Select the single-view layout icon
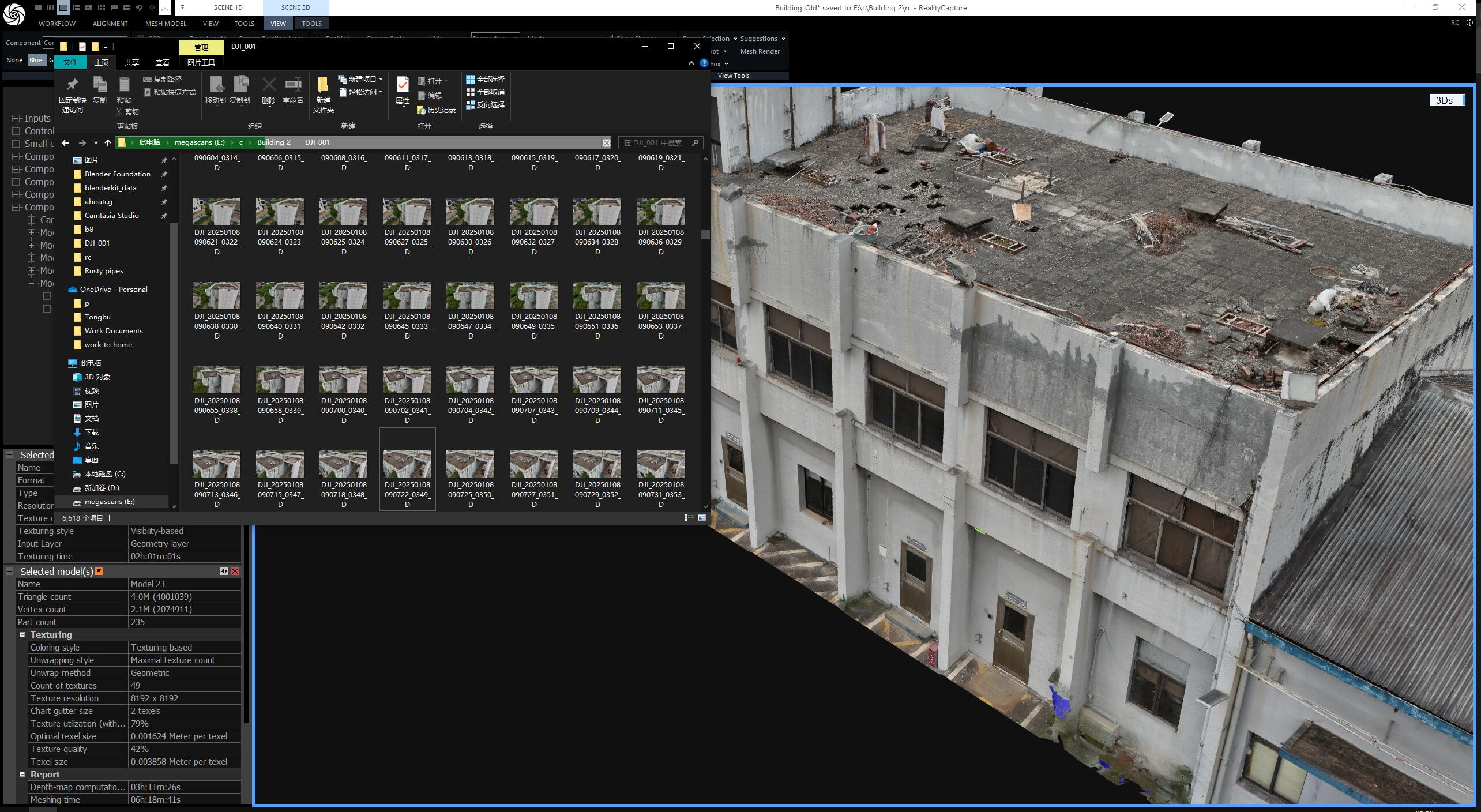Image resolution: width=1481 pixels, height=812 pixels. (x=37, y=7)
